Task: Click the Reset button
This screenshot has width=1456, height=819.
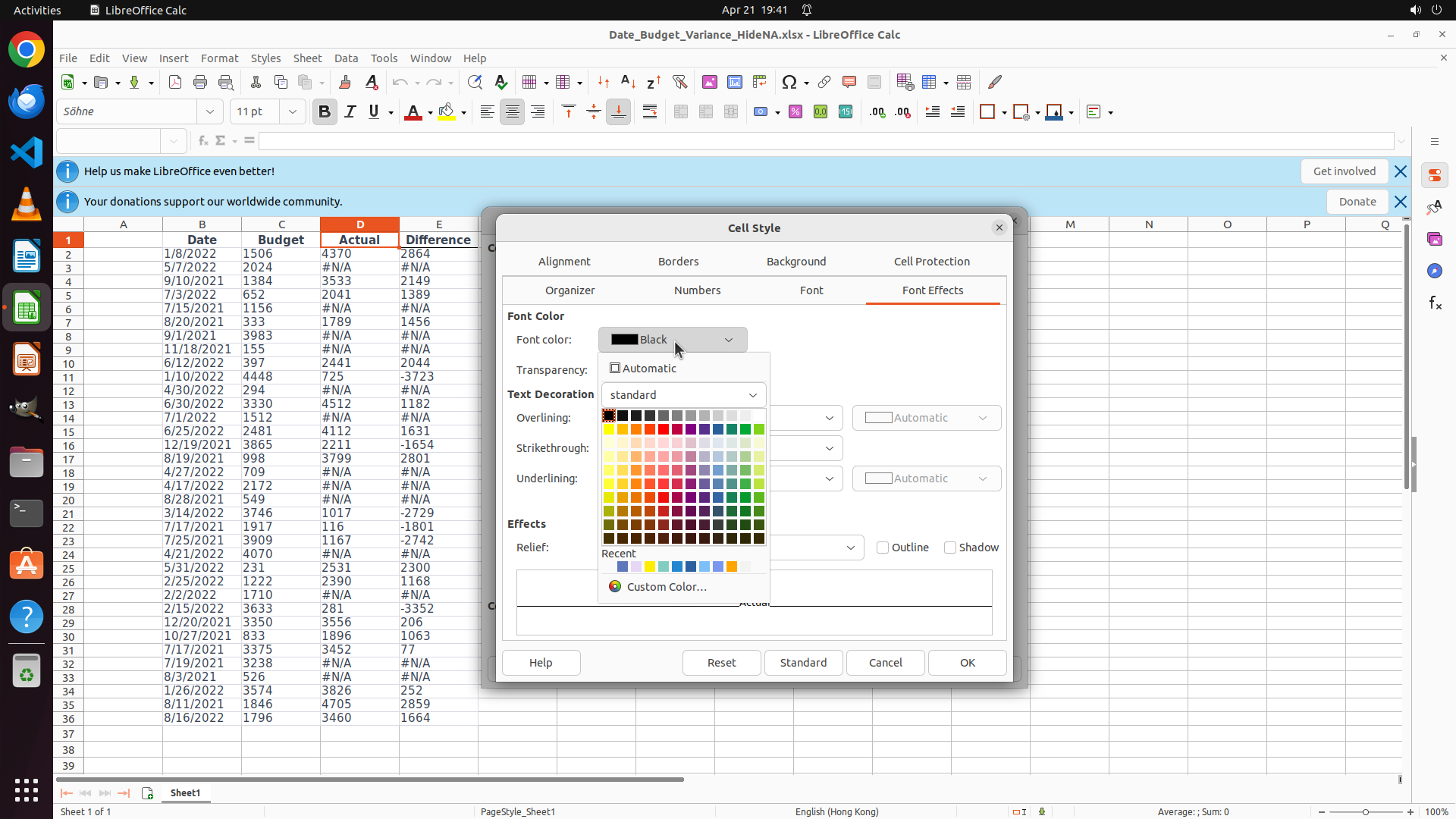Action: coord(721,663)
